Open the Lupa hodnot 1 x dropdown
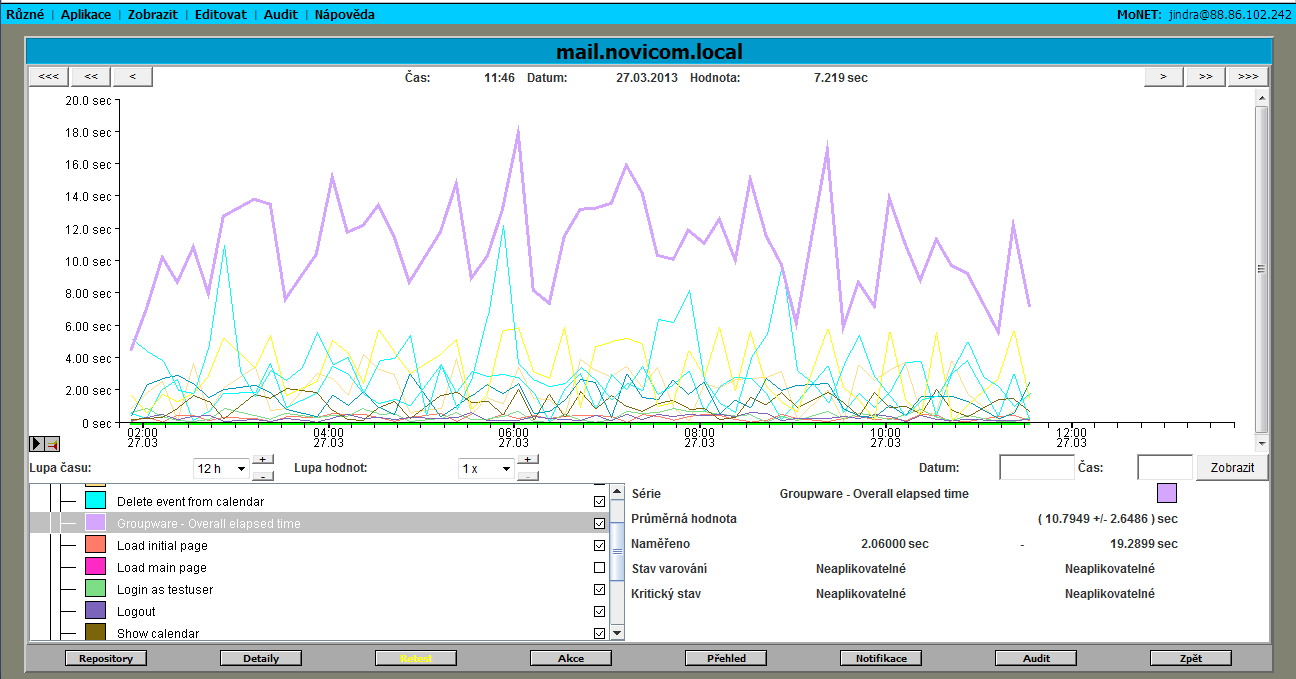This screenshot has width=1296, height=679. (486, 468)
